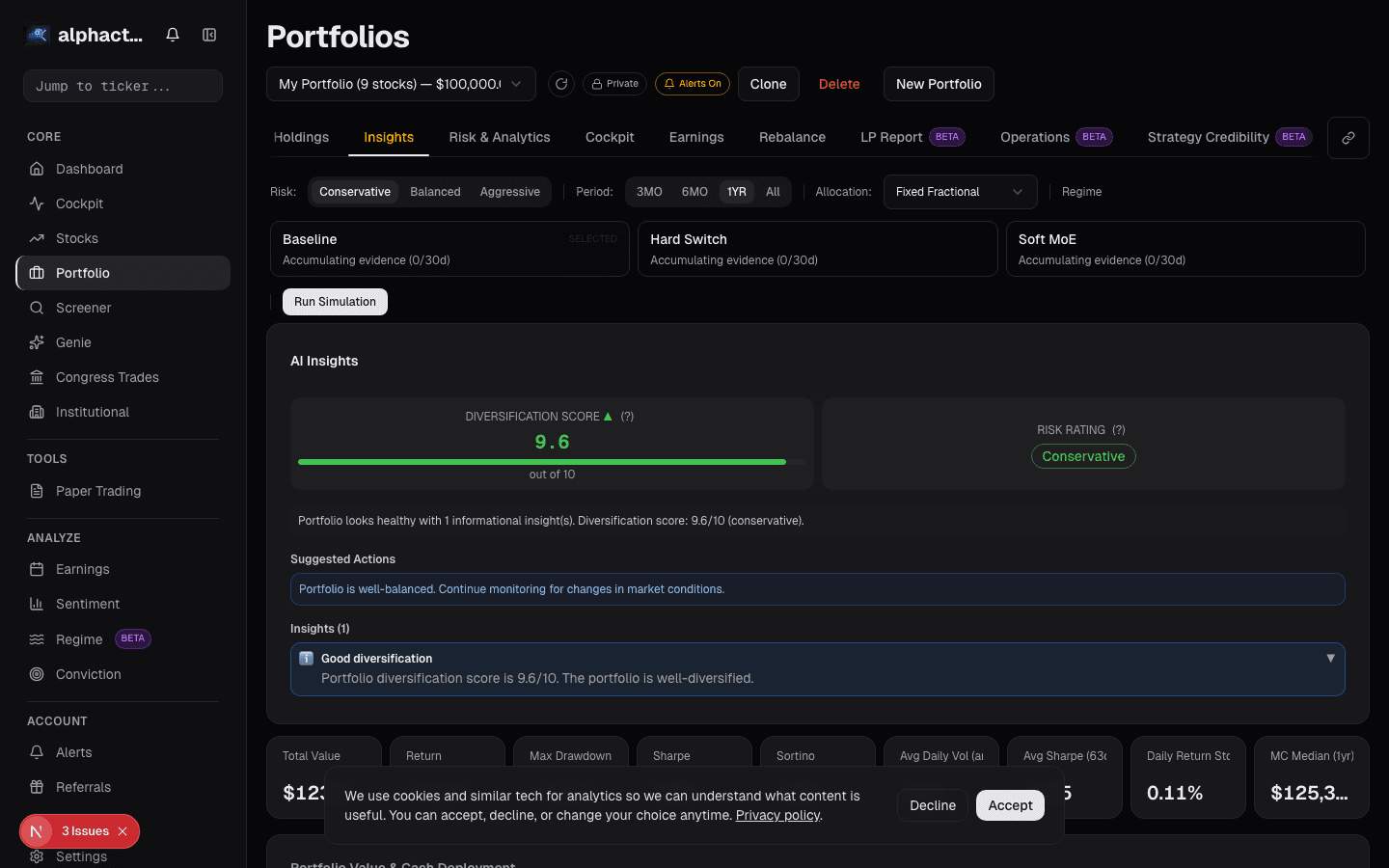The height and width of the screenshot is (868, 1389).
Task: Refresh the portfolio with the reload icon
Action: pos(561,84)
